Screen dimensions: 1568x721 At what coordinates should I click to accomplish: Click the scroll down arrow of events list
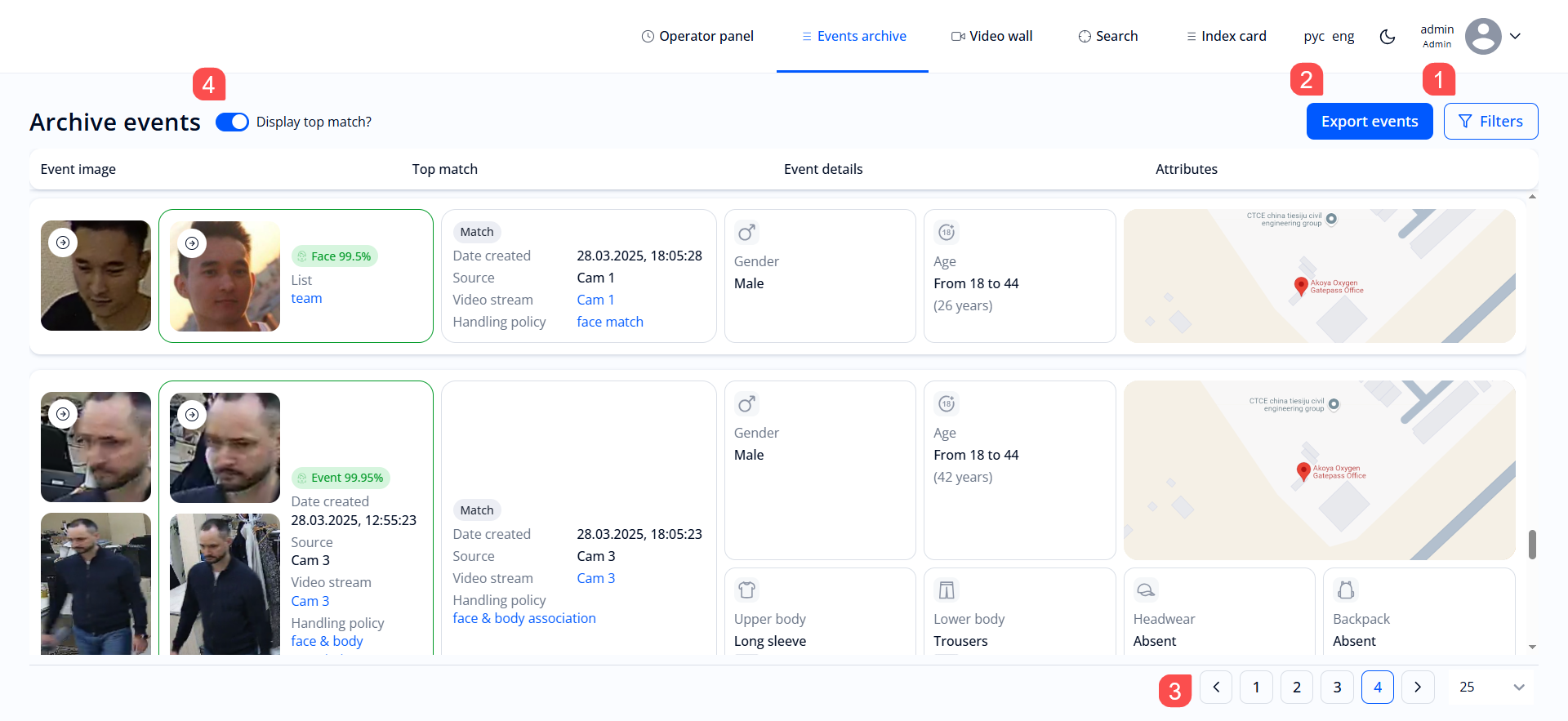click(1533, 647)
